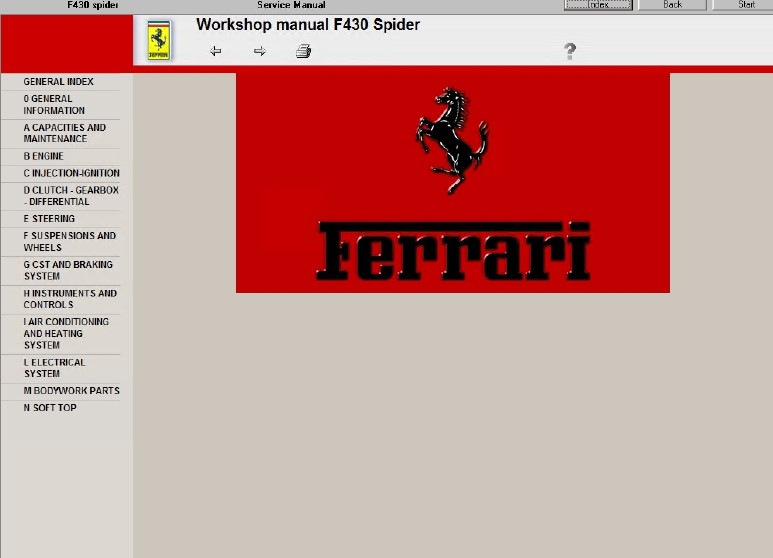The image size is (773, 558).
Task: Click the Index button
Action: (x=598, y=5)
